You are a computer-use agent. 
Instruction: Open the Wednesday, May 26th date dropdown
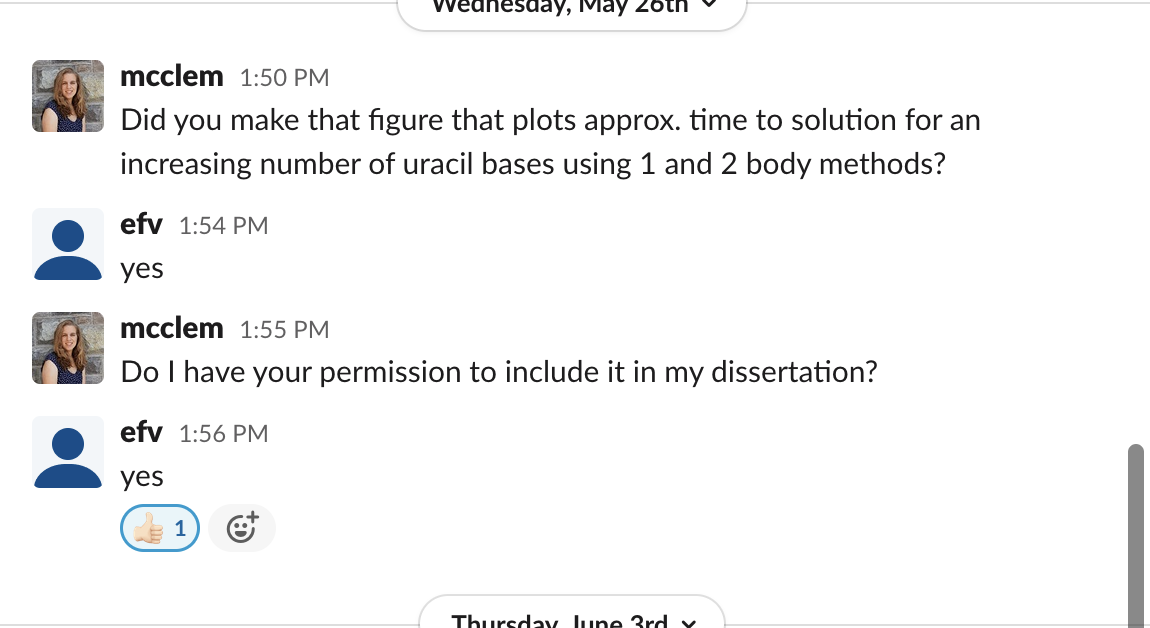pyautogui.click(x=572, y=9)
